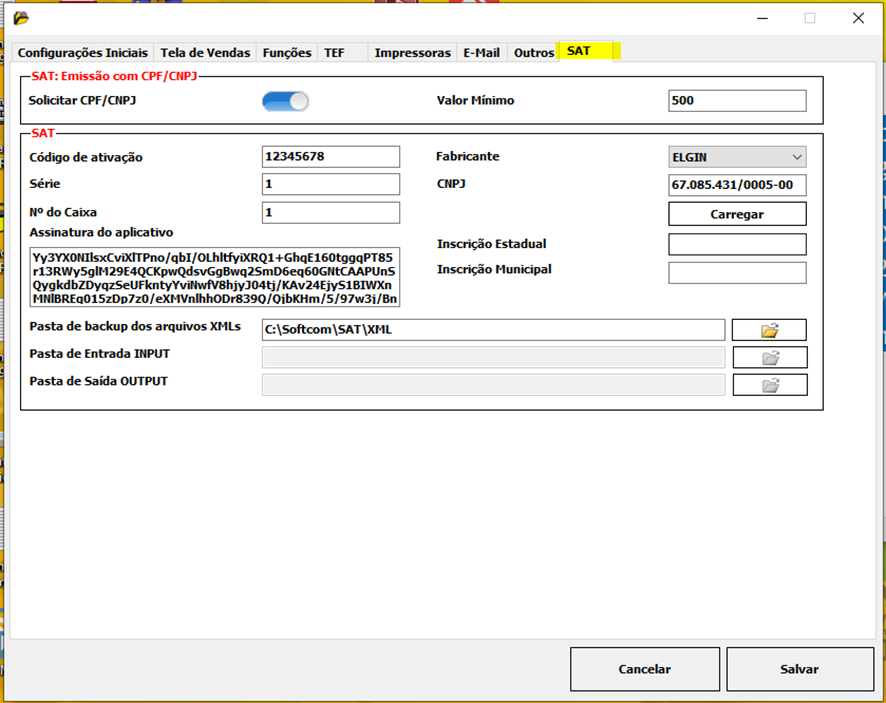
Task: Switch to the E-Mail tab
Action: [481, 53]
